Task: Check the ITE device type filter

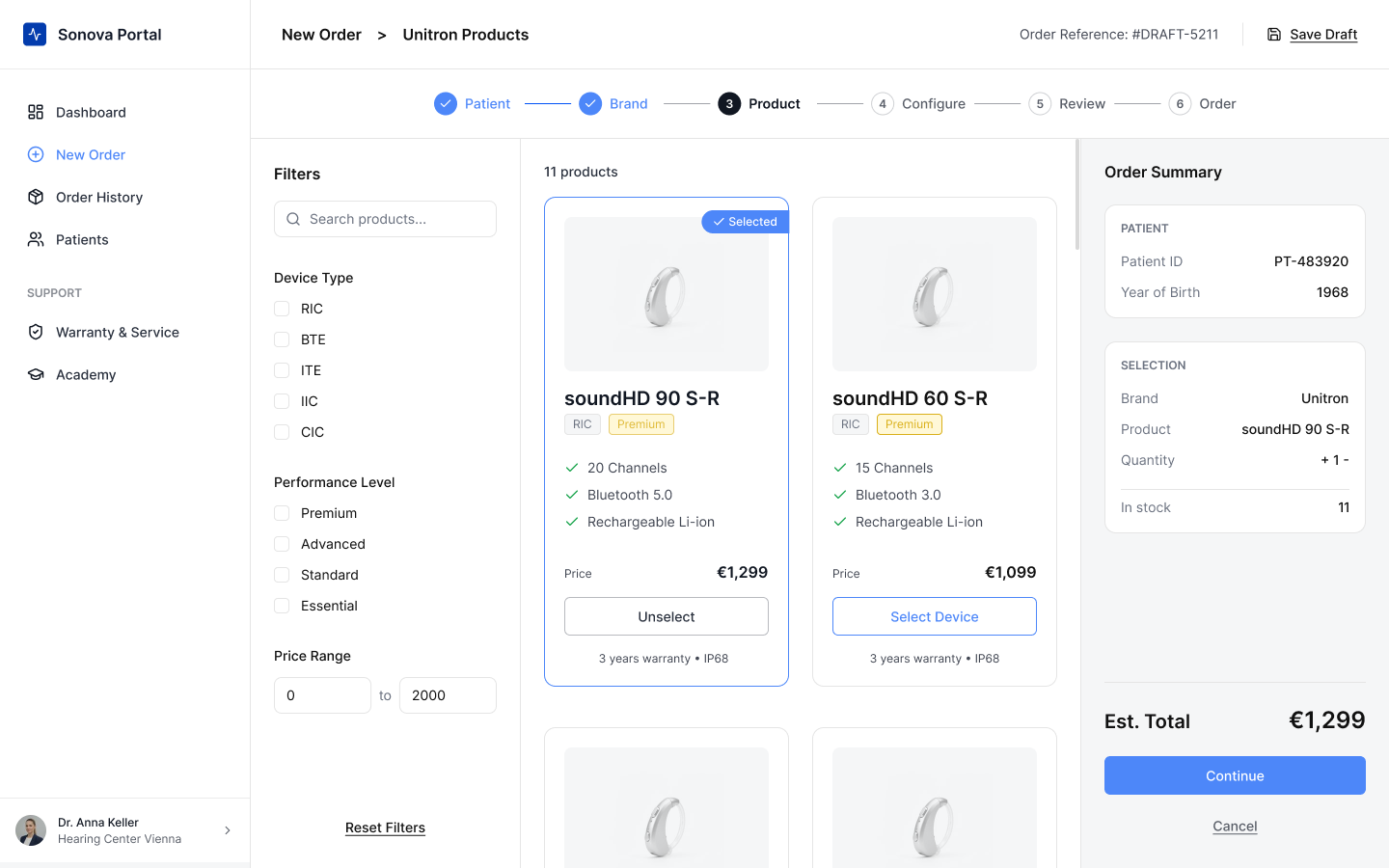Action: click(x=282, y=370)
